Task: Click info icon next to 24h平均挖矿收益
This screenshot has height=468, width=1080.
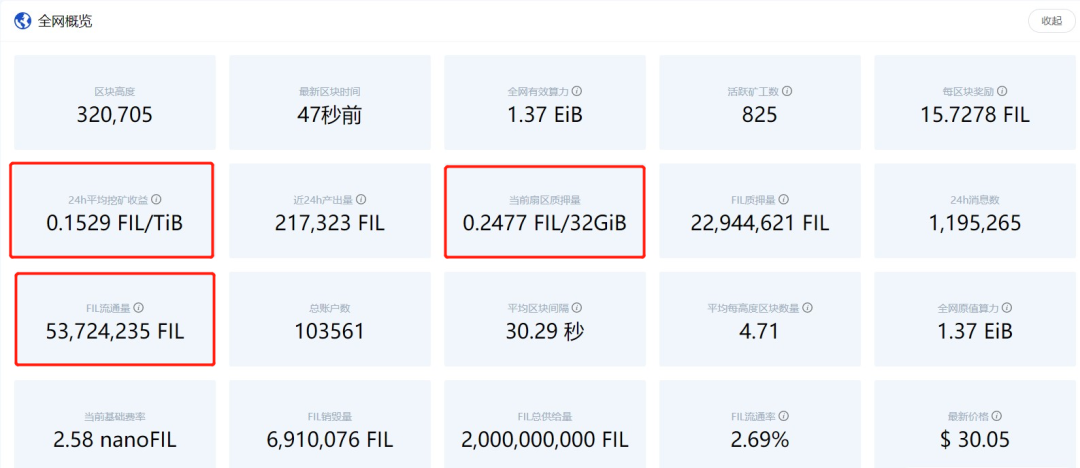Action: [x=156, y=199]
